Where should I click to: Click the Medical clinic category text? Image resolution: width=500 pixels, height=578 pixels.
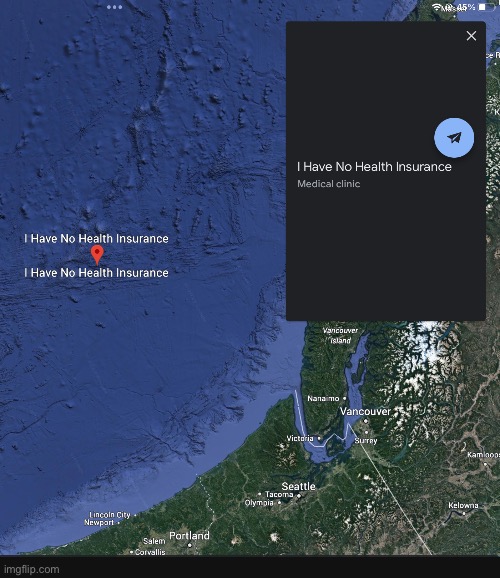point(329,184)
